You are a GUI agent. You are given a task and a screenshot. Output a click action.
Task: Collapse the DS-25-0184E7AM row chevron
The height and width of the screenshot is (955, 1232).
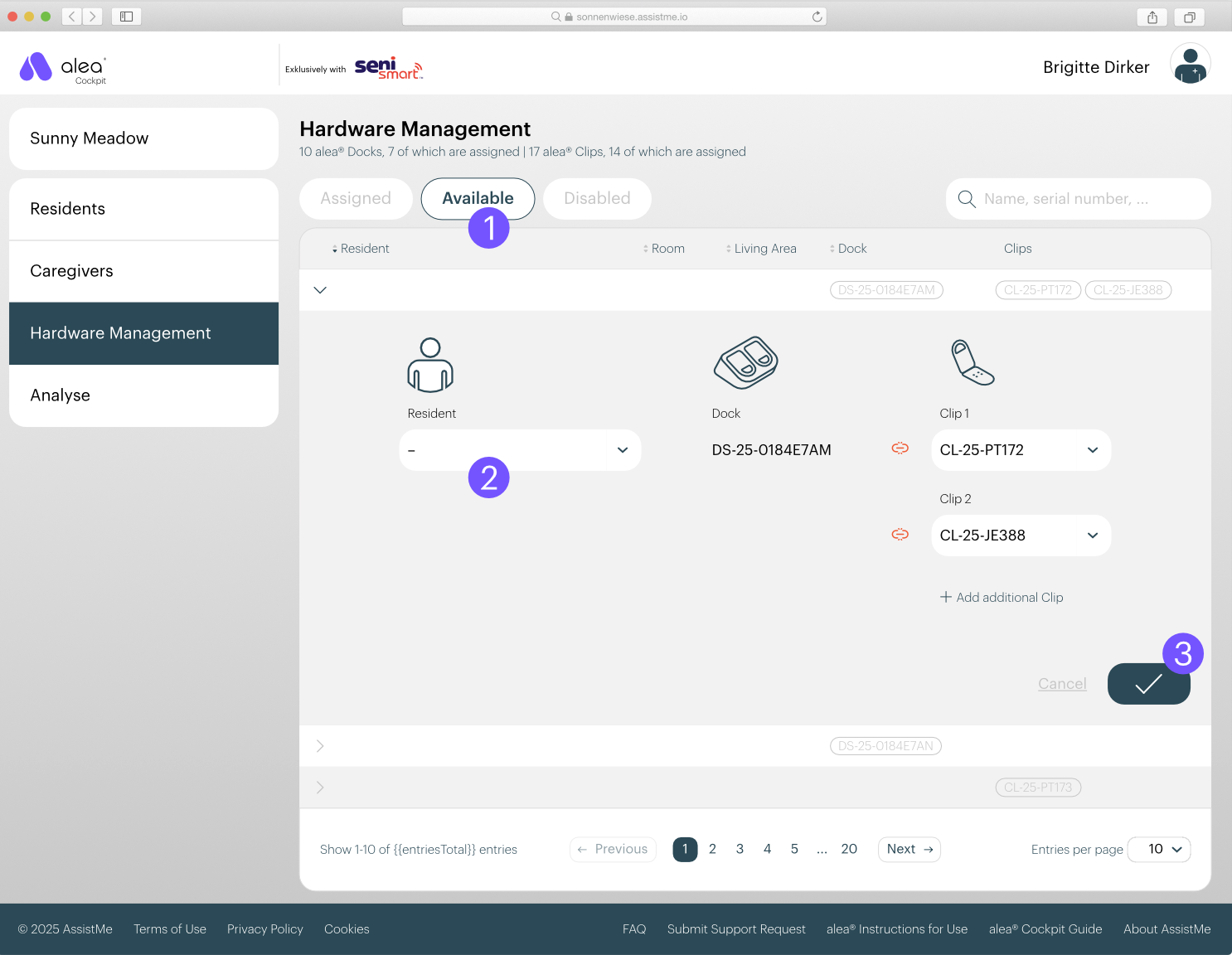320,290
